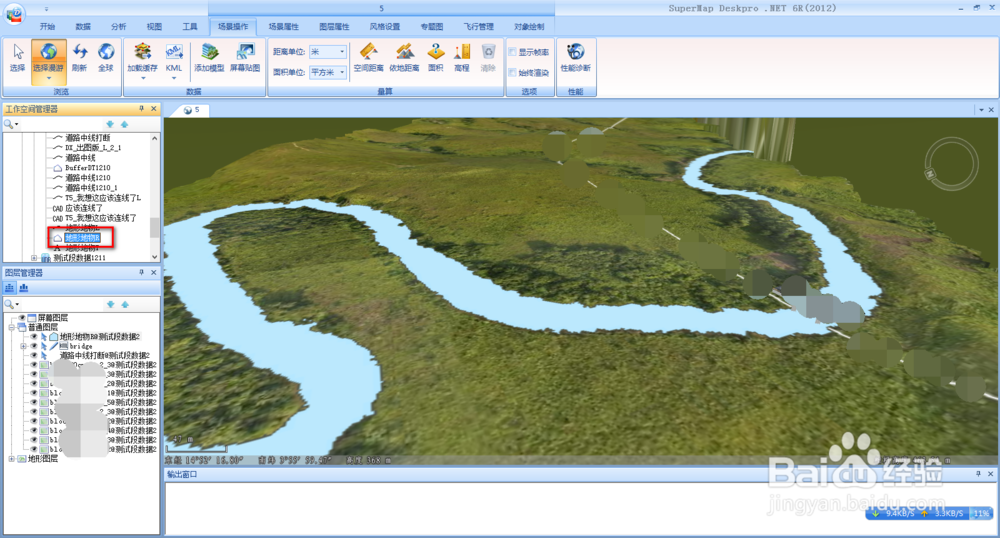Select the 道路中线打断 dataset in workspace tree
Image resolution: width=1000 pixels, height=538 pixels.
pyautogui.click(x=87, y=138)
